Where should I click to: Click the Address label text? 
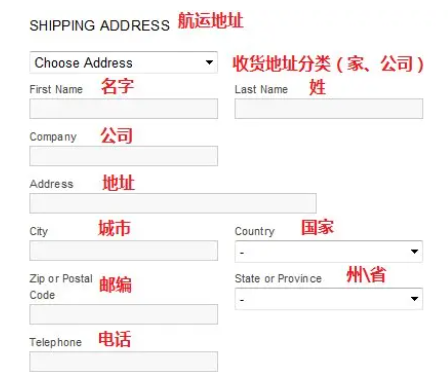click(x=51, y=184)
